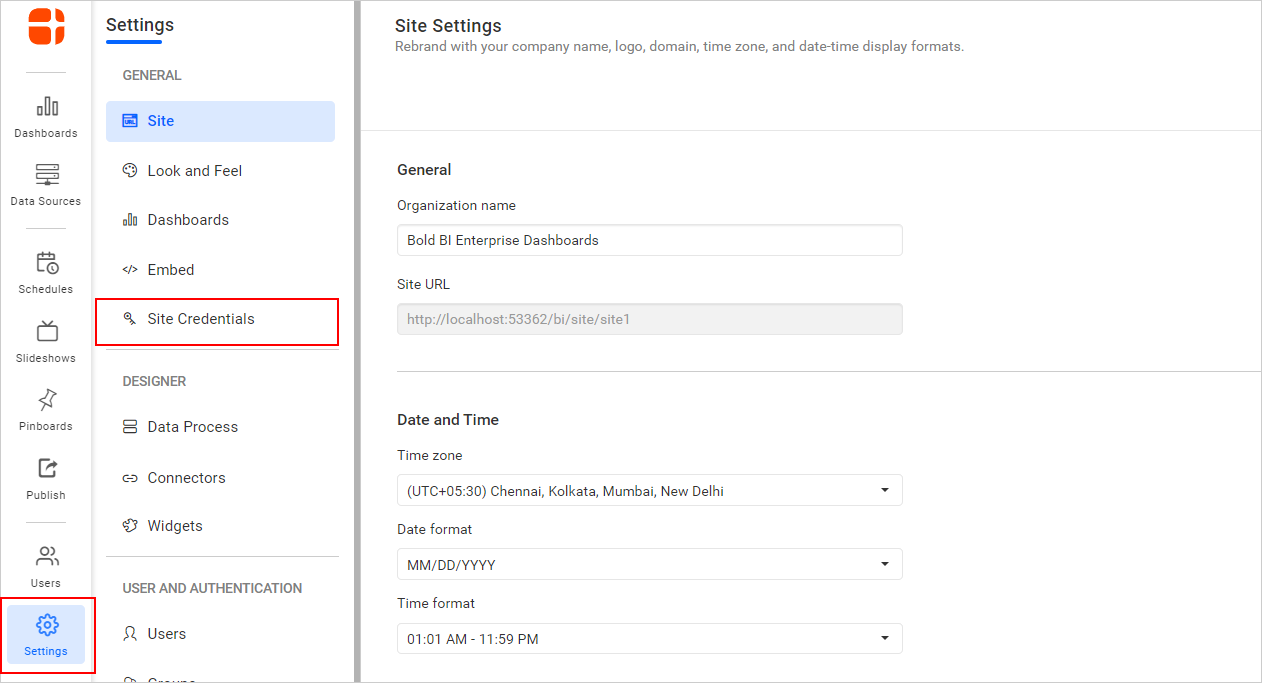This screenshot has height=683, width=1262.
Task: Click the Settings gear in sidebar
Action: click(x=45, y=632)
